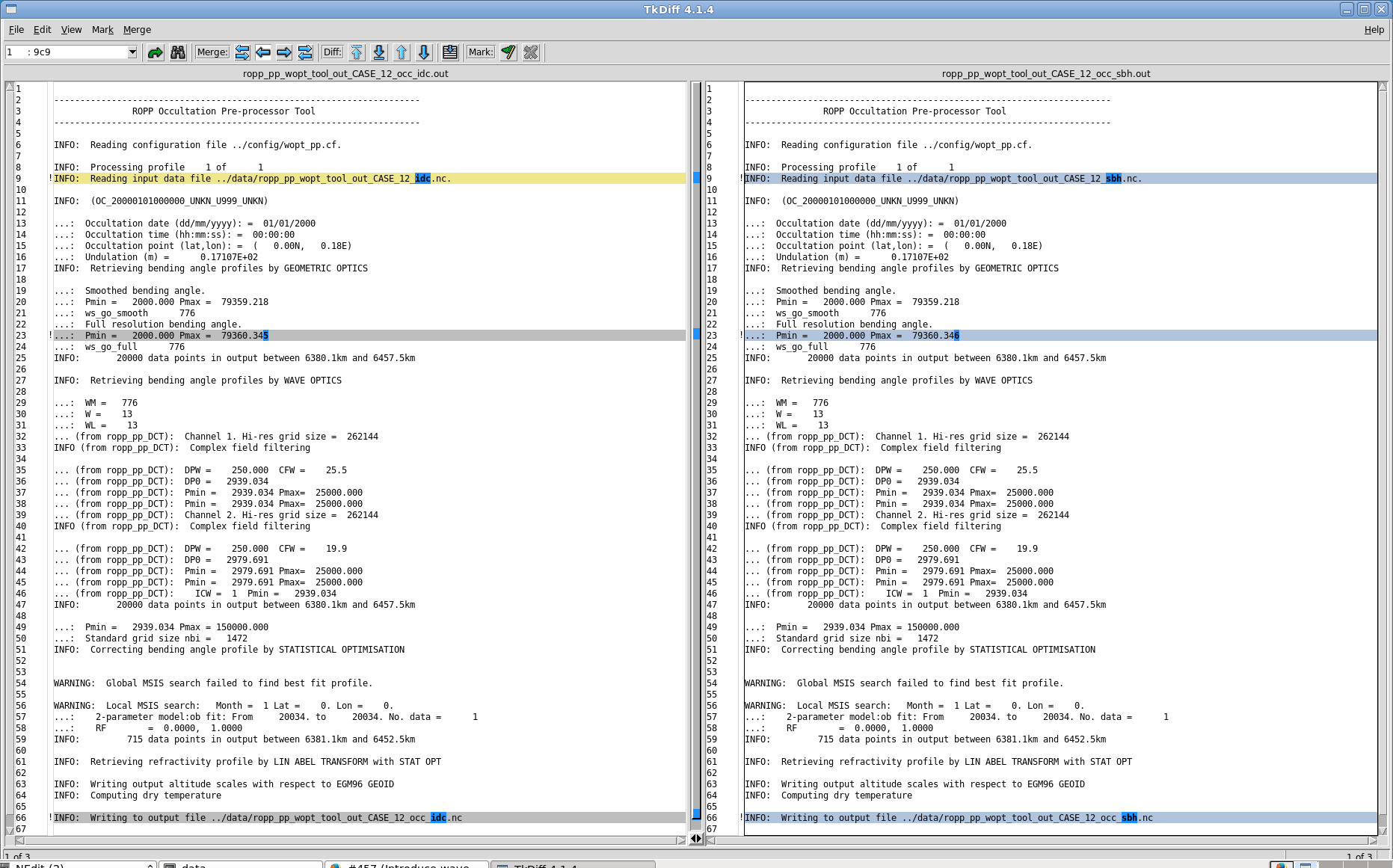This screenshot has height=868, width=1393.
Task: Click the green Rediff arrow icon
Action: pyautogui.click(x=156, y=52)
